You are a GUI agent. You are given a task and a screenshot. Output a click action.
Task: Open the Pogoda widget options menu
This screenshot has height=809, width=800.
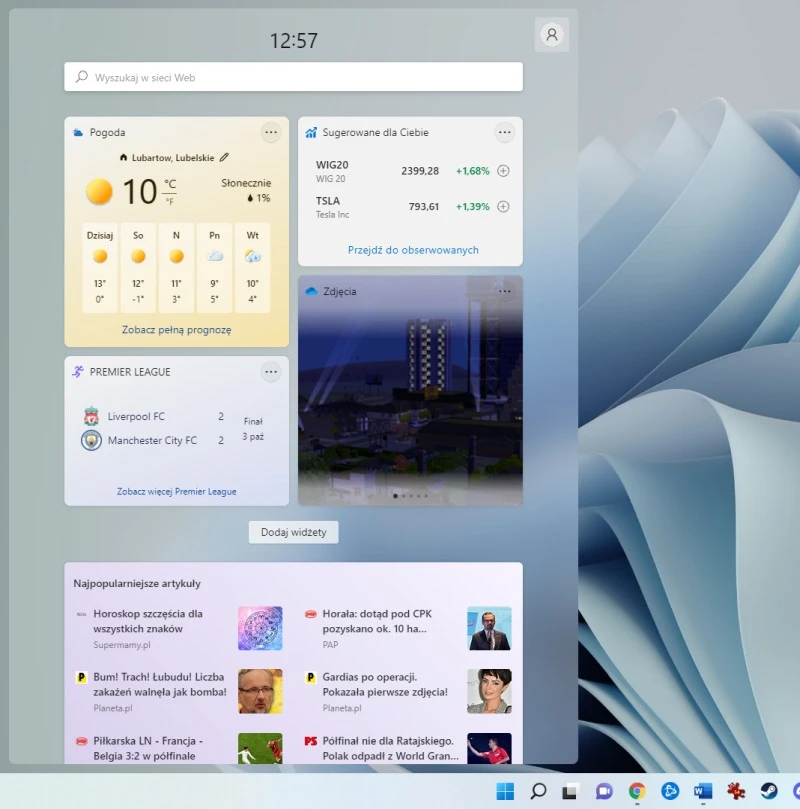click(x=271, y=132)
